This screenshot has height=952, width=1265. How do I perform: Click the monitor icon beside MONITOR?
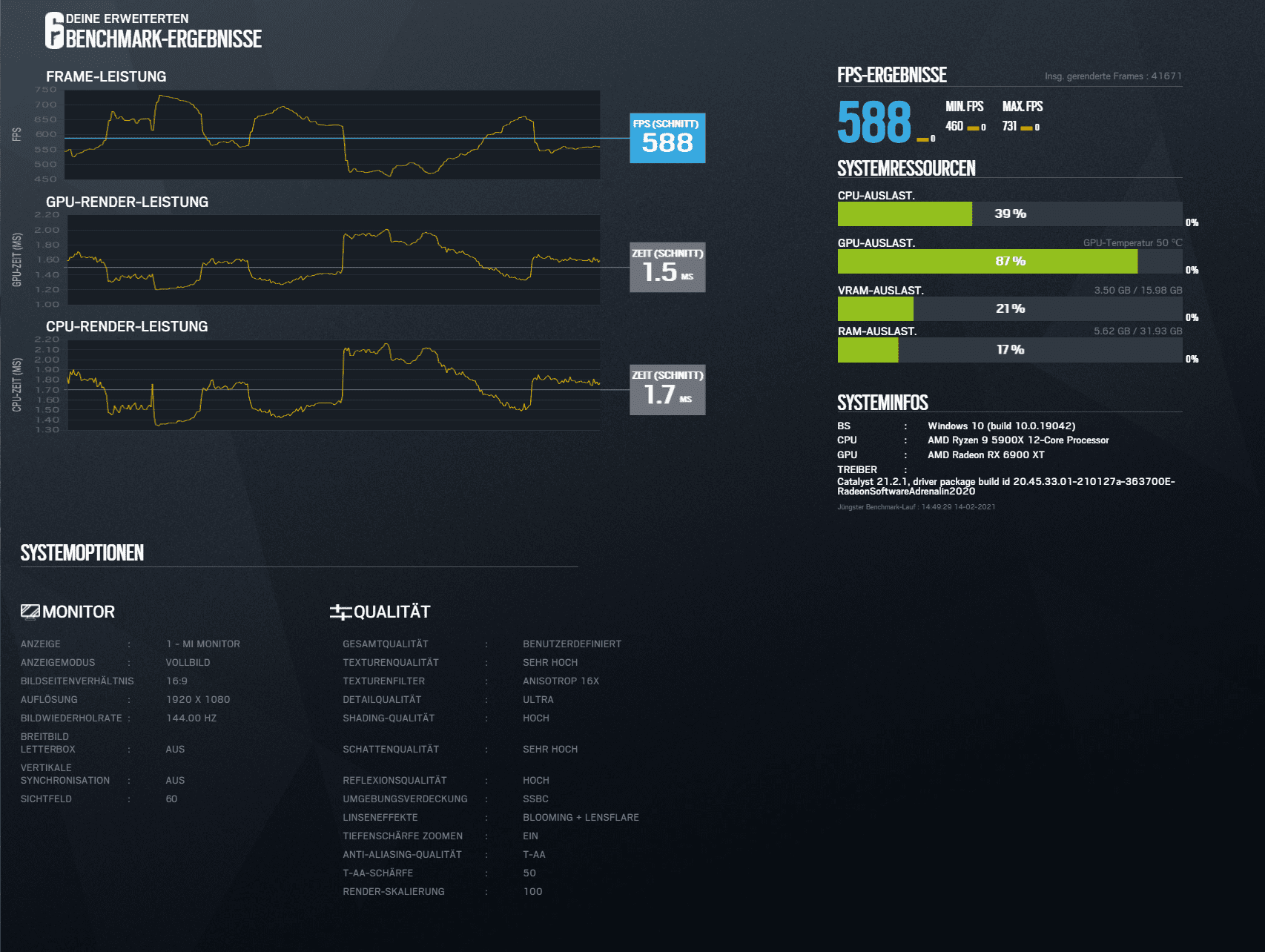tap(30, 612)
